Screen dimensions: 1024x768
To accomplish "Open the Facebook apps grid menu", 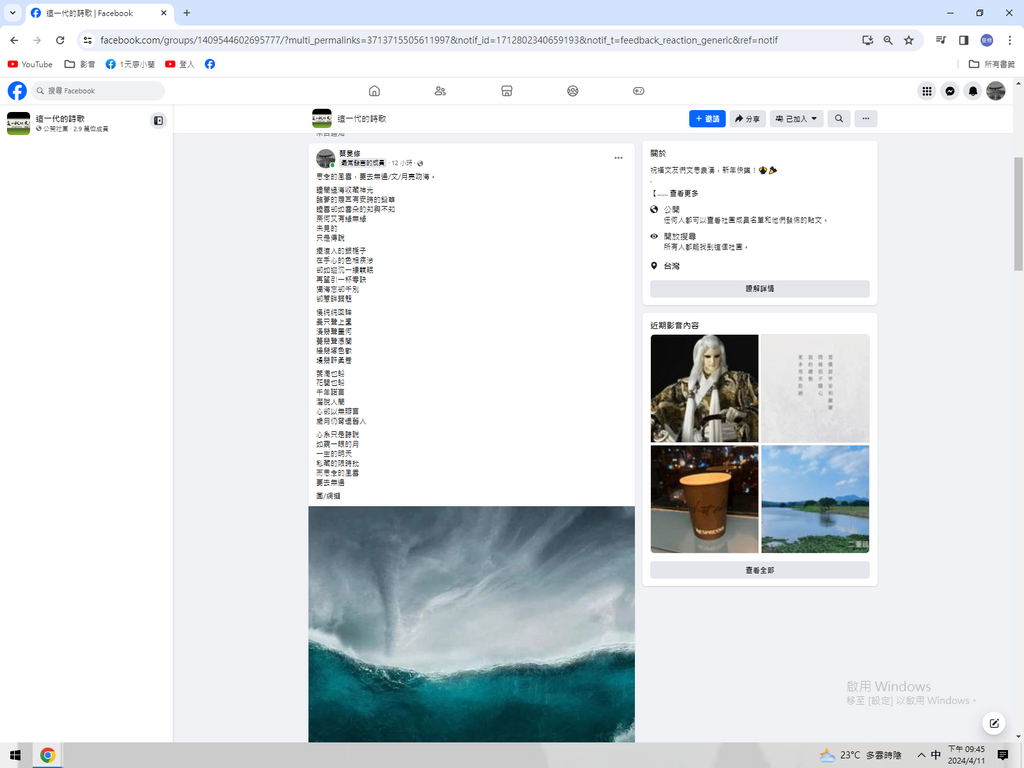I will point(927,91).
